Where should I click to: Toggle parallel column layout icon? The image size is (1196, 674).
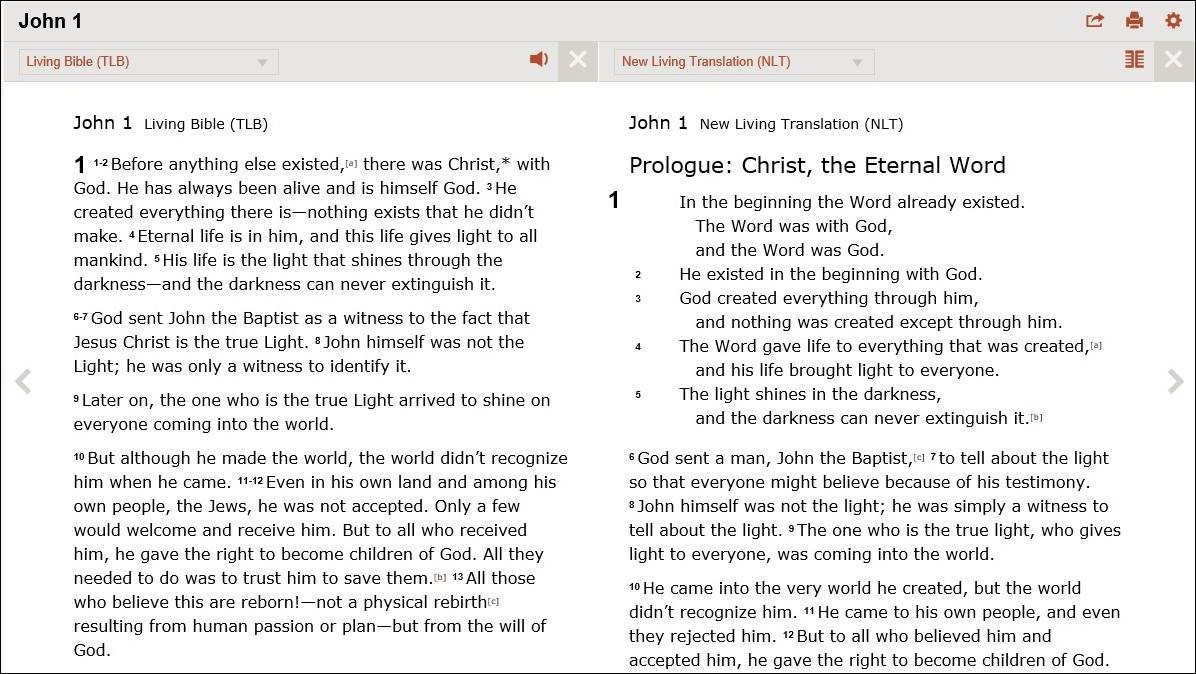[1134, 59]
